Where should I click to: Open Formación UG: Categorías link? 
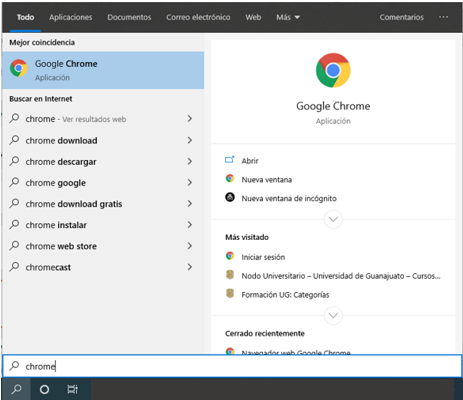click(x=285, y=295)
